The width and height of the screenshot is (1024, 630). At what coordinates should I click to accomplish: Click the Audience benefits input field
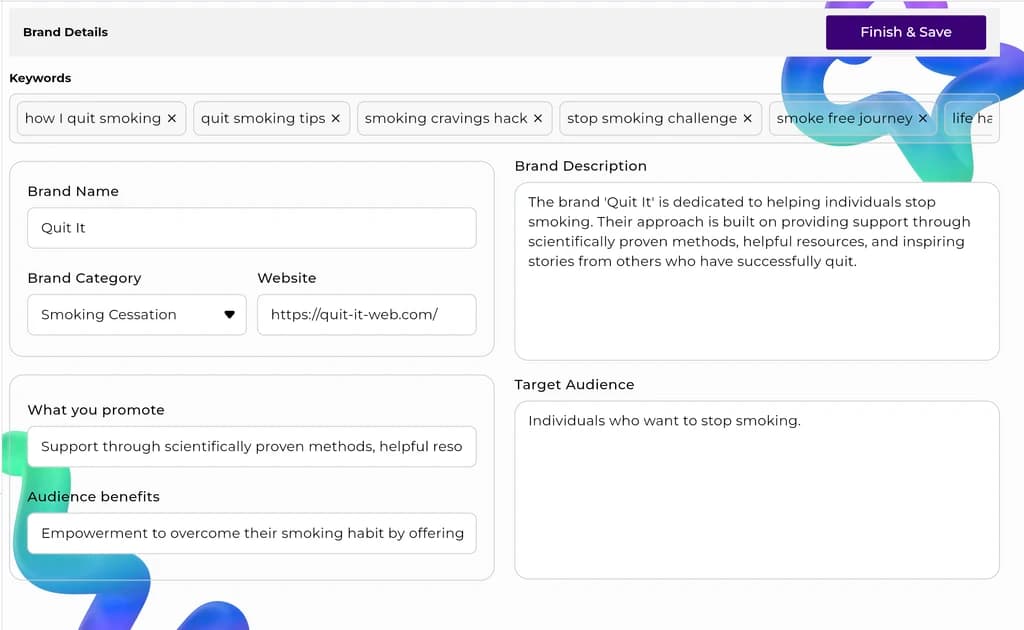[251, 534]
